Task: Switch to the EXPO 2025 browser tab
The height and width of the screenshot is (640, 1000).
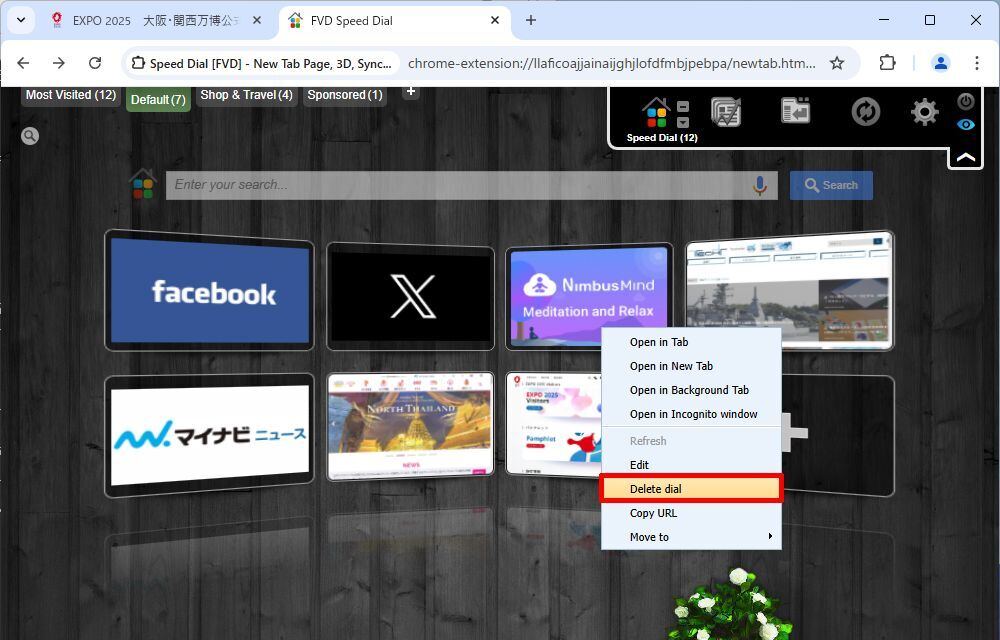Action: pyautogui.click(x=155, y=20)
